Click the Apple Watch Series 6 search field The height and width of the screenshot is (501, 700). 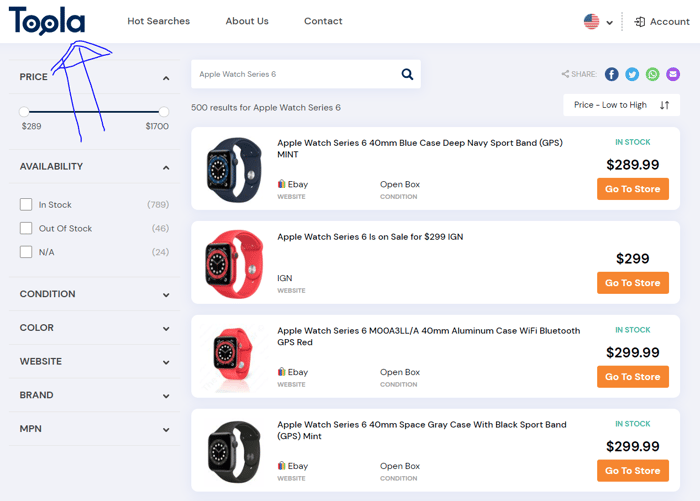[295, 74]
